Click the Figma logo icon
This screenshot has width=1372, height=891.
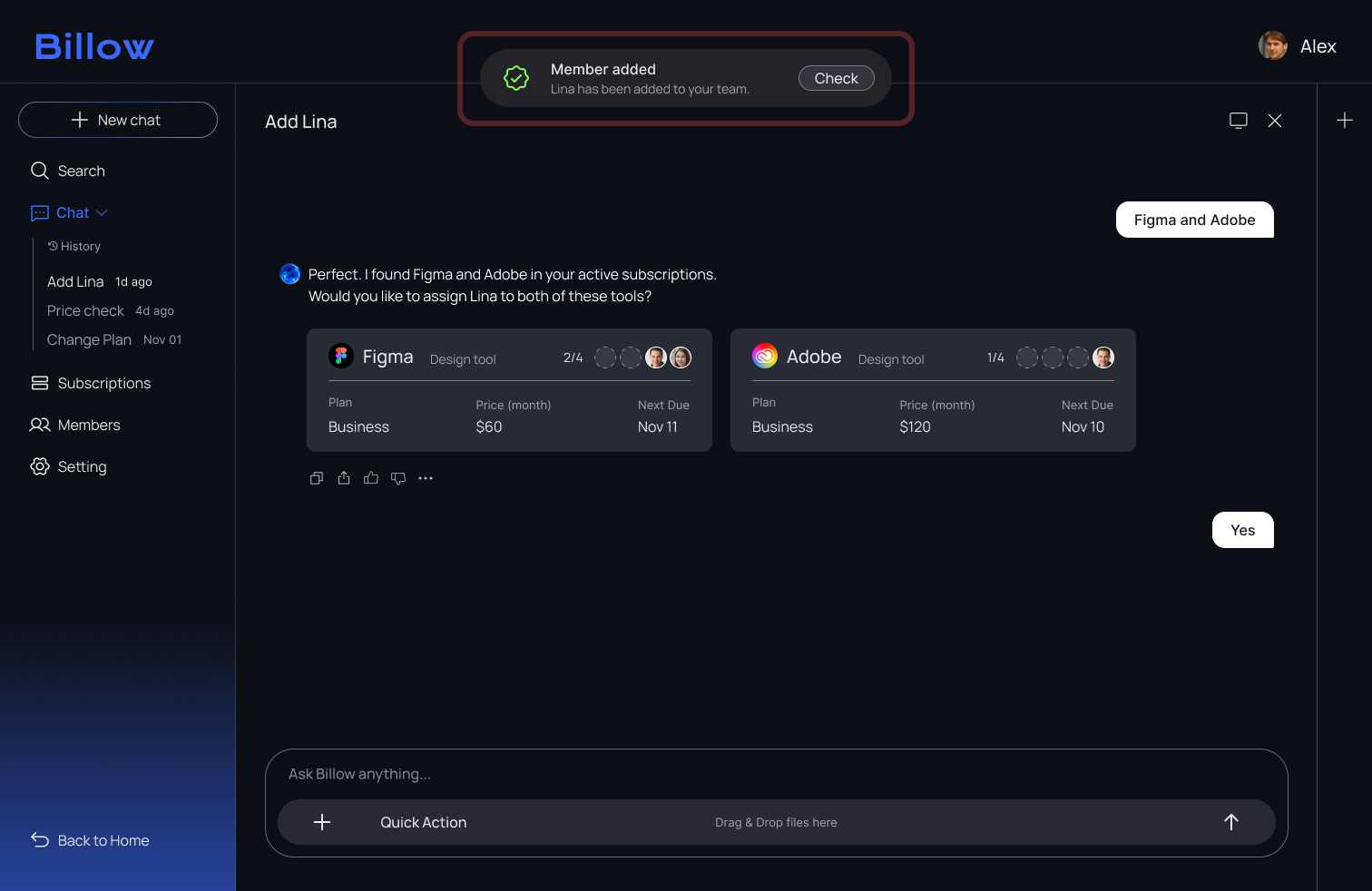[x=341, y=357]
